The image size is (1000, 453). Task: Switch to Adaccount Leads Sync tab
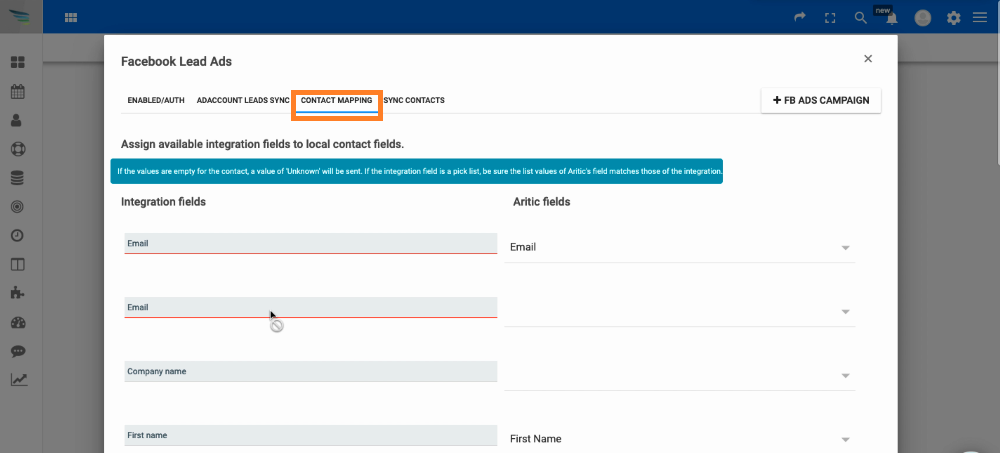click(243, 101)
